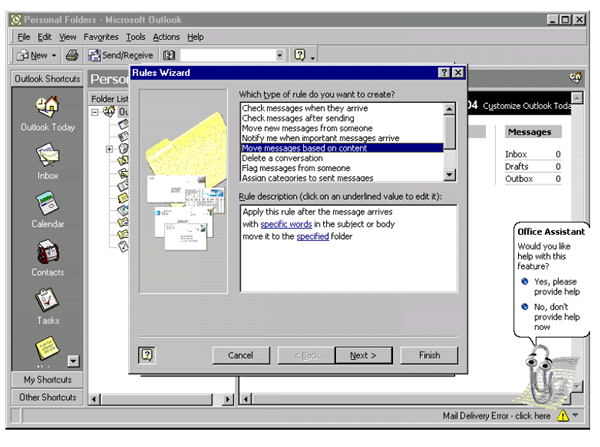Image resolution: width=600 pixels, height=447 pixels.
Task: Click the rule list scrollbar thumb
Action: (450, 132)
